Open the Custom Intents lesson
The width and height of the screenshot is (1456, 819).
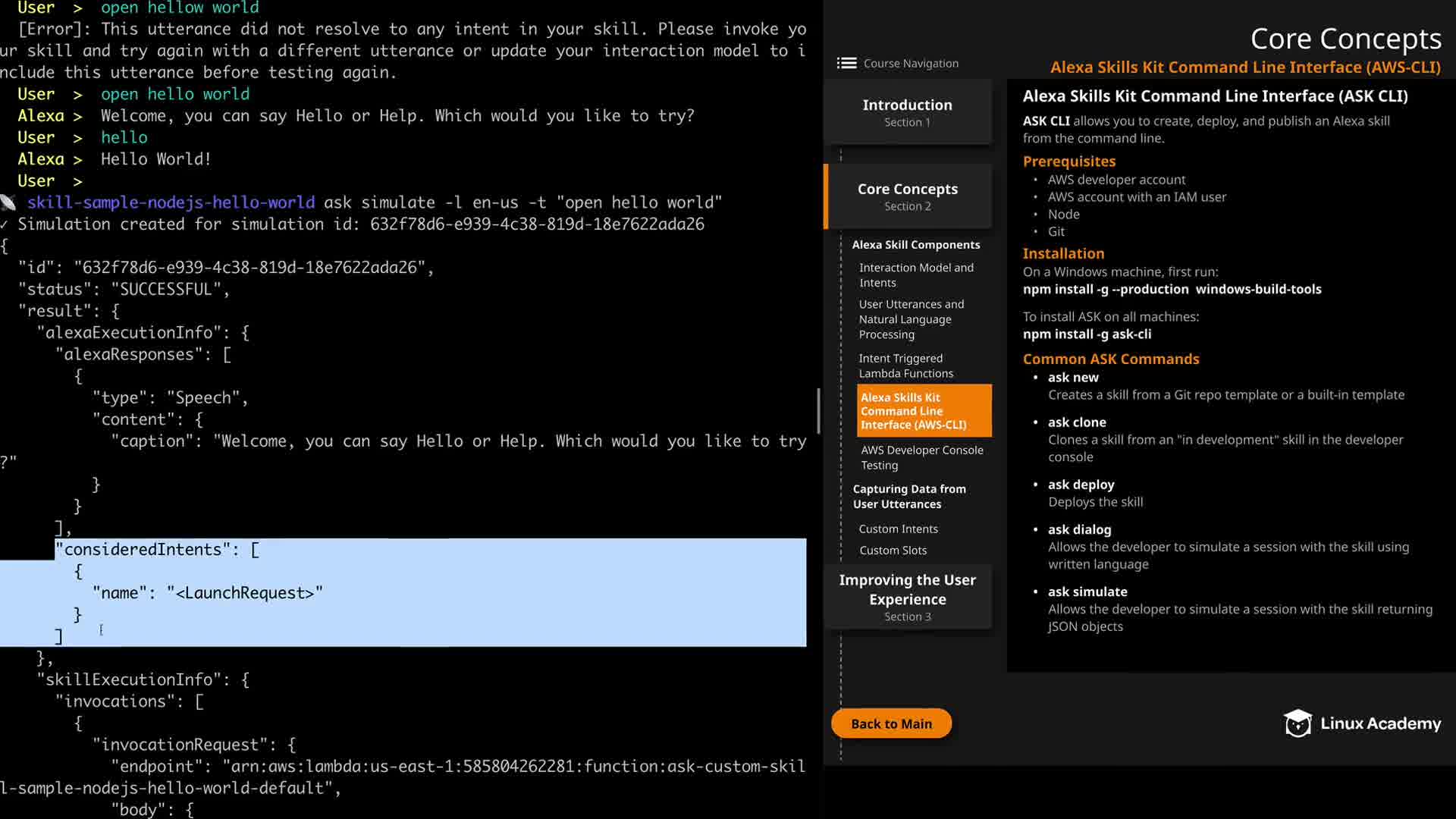pyautogui.click(x=898, y=529)
